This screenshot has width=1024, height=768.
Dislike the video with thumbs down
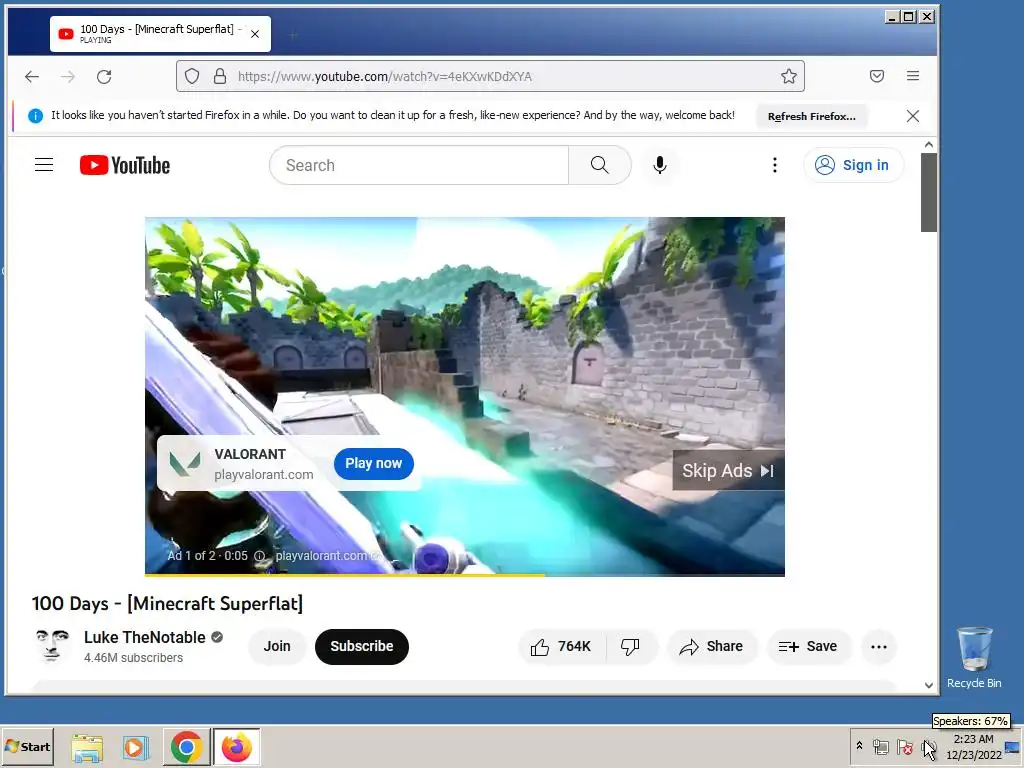tap(630, 647)
